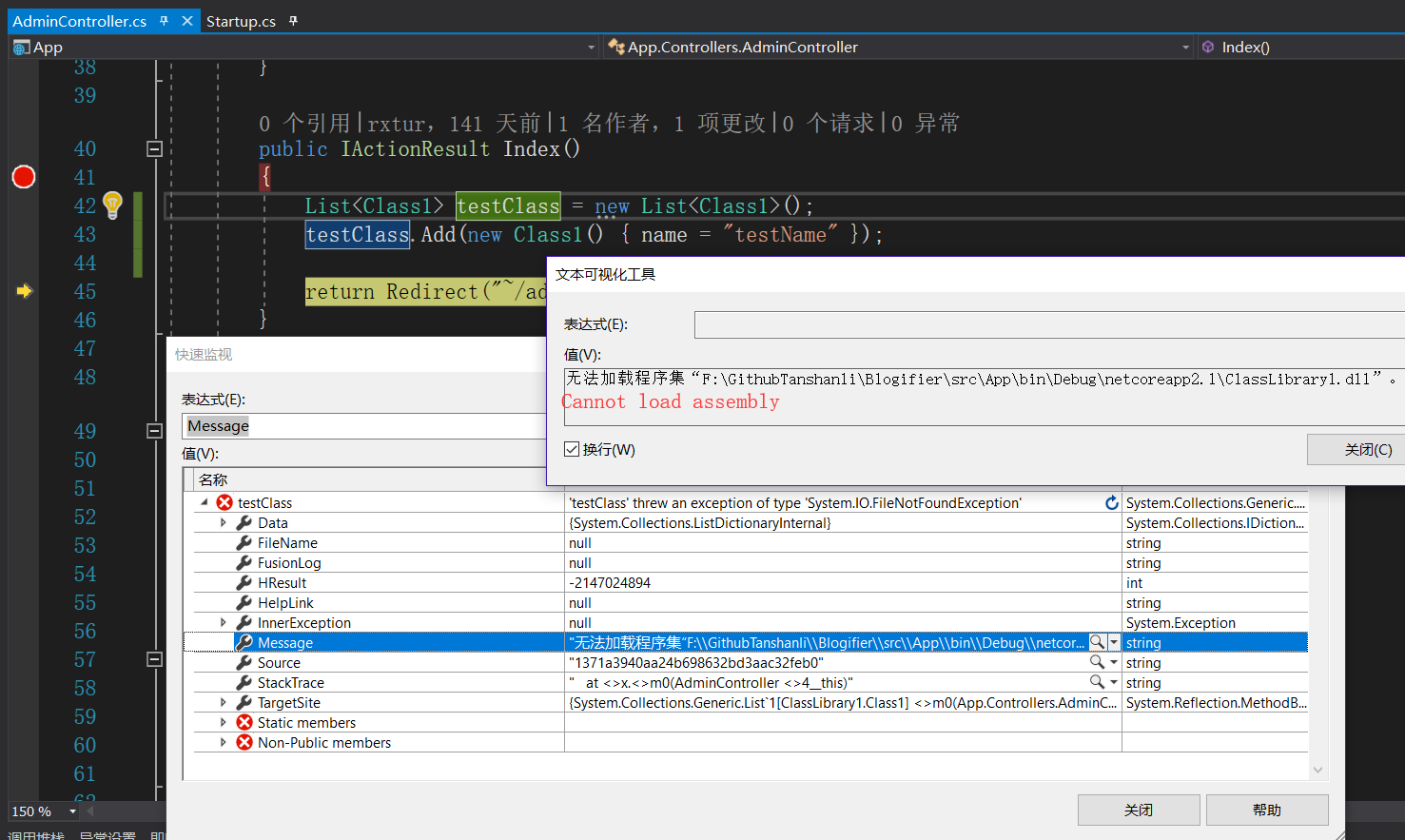
Task: Click the wrench icon next to InnerException
Action: (x=244, y=622)
